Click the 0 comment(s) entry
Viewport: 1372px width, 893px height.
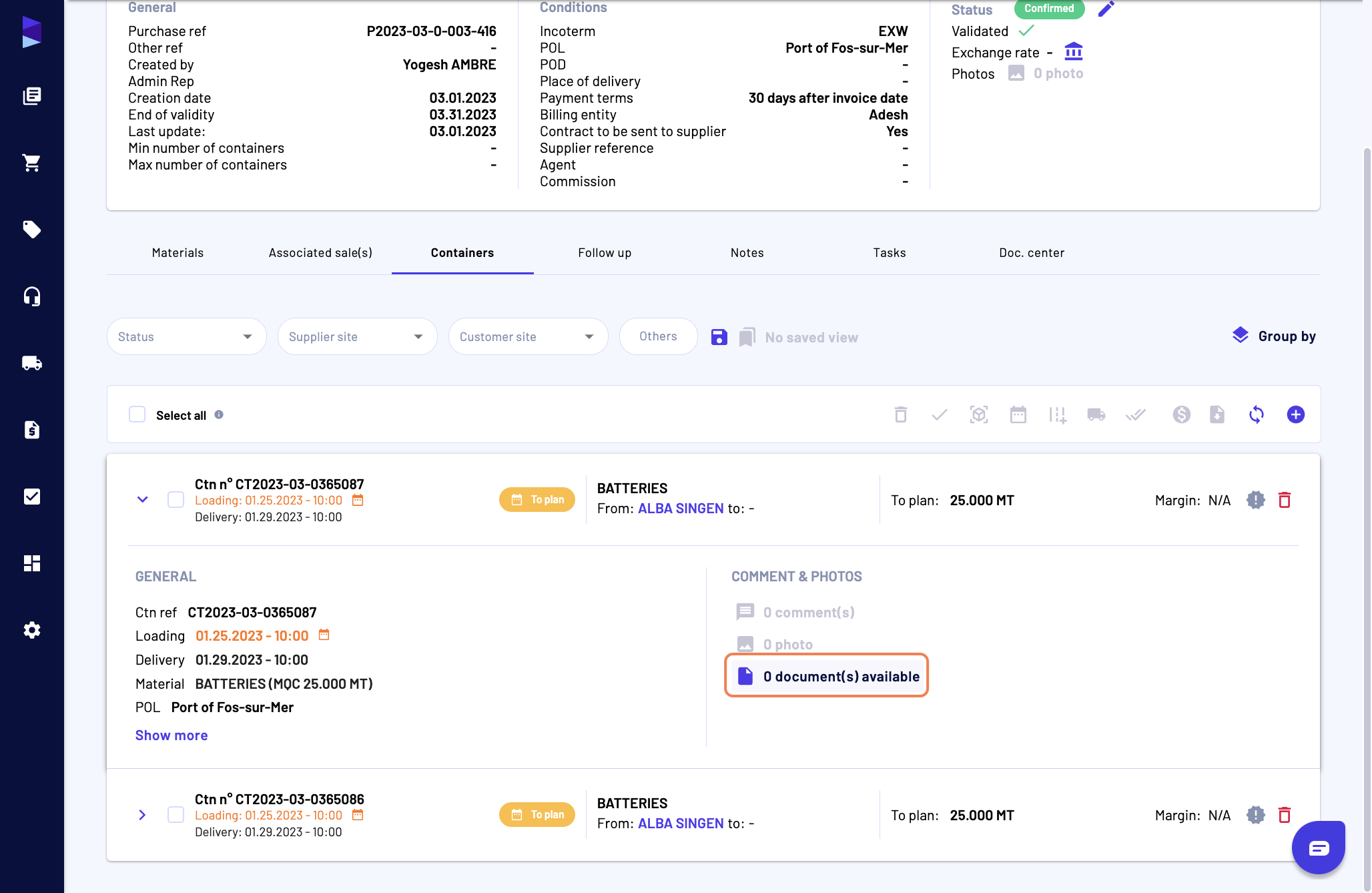[x=795, y=612]
